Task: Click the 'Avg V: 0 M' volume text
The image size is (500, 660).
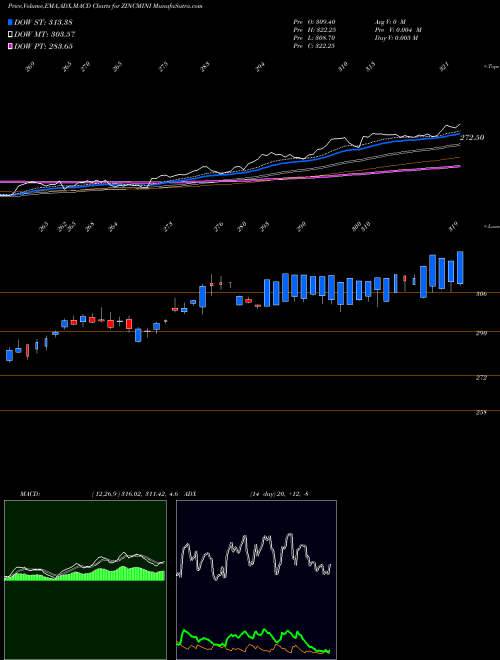Action: point(389,21)
